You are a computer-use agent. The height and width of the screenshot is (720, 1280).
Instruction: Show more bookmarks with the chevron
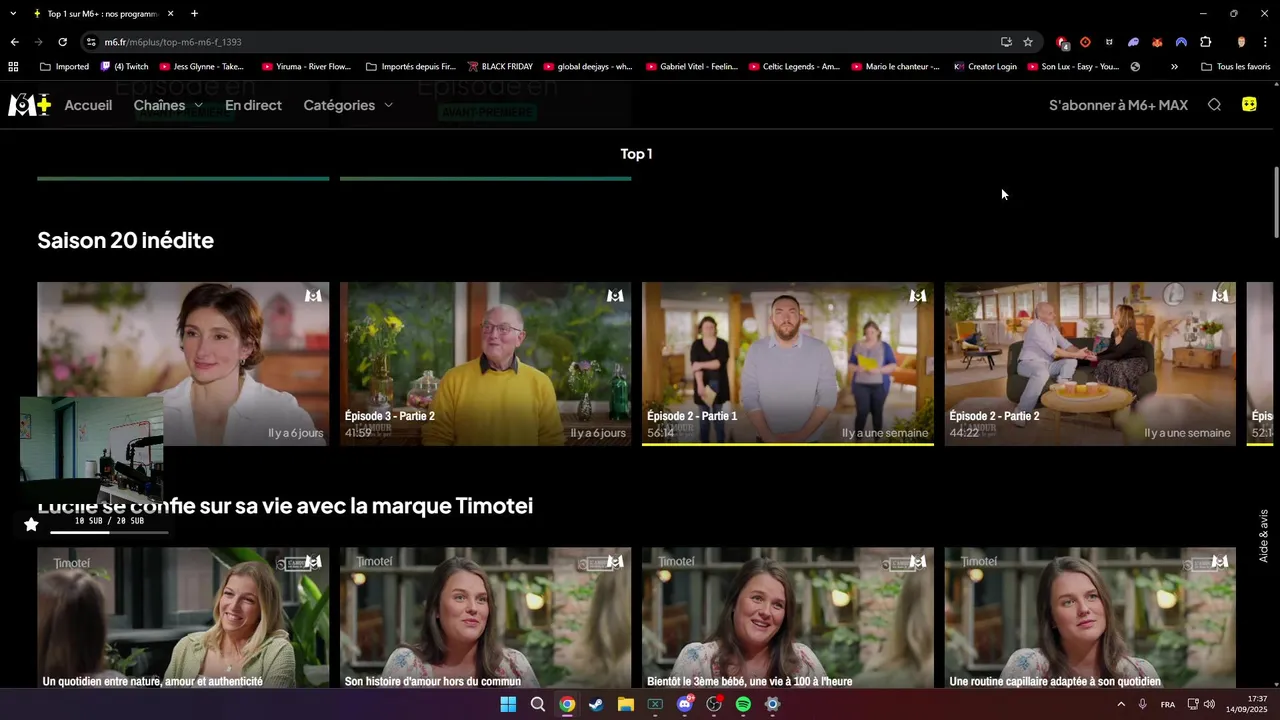click(1174, 67)
